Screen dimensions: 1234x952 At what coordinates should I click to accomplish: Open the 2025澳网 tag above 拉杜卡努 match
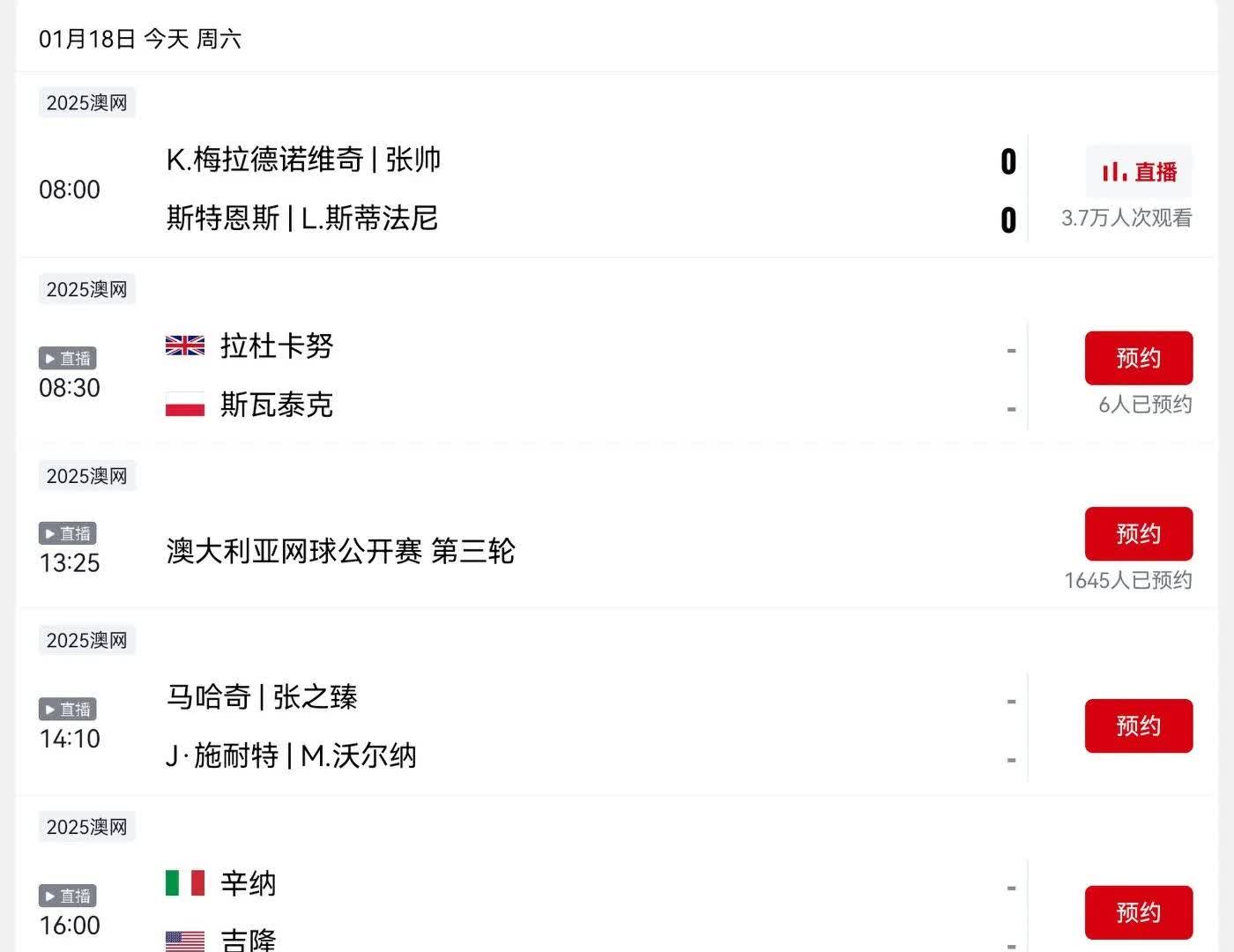(86, 289)
